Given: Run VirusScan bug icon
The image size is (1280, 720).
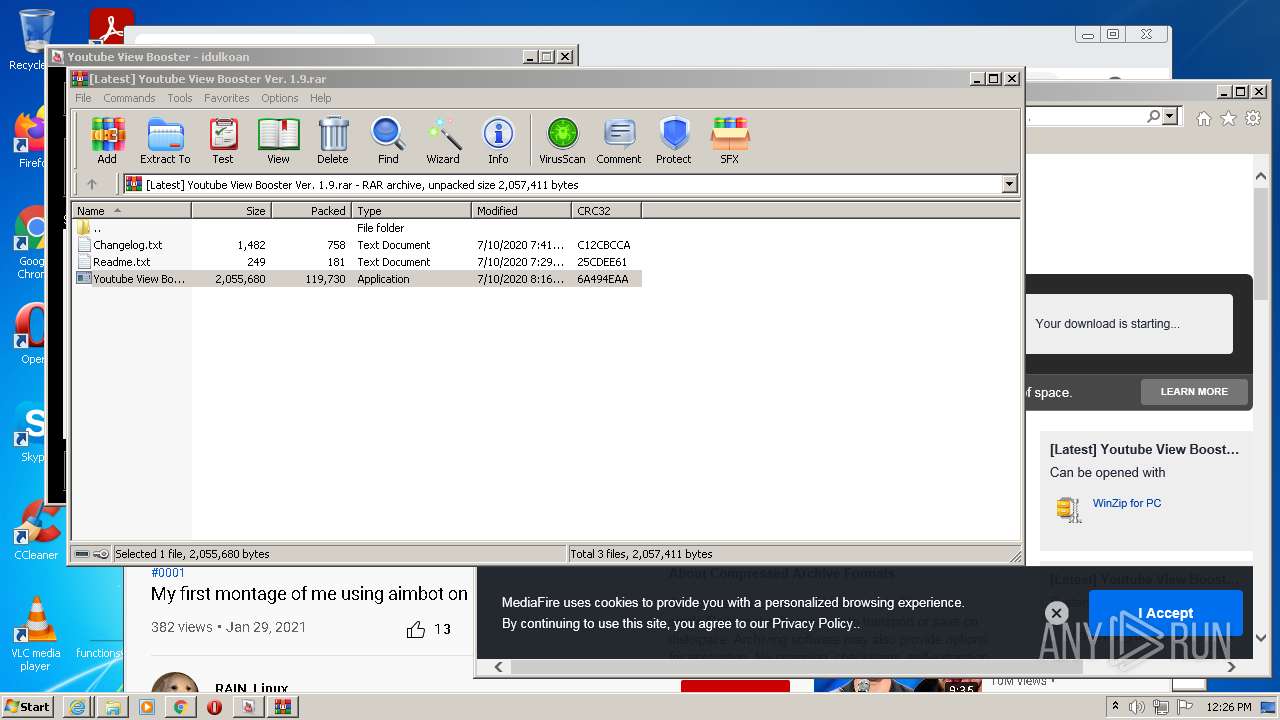Looking at the screenshot, I should pyautogui.click(x=562, y=140).
